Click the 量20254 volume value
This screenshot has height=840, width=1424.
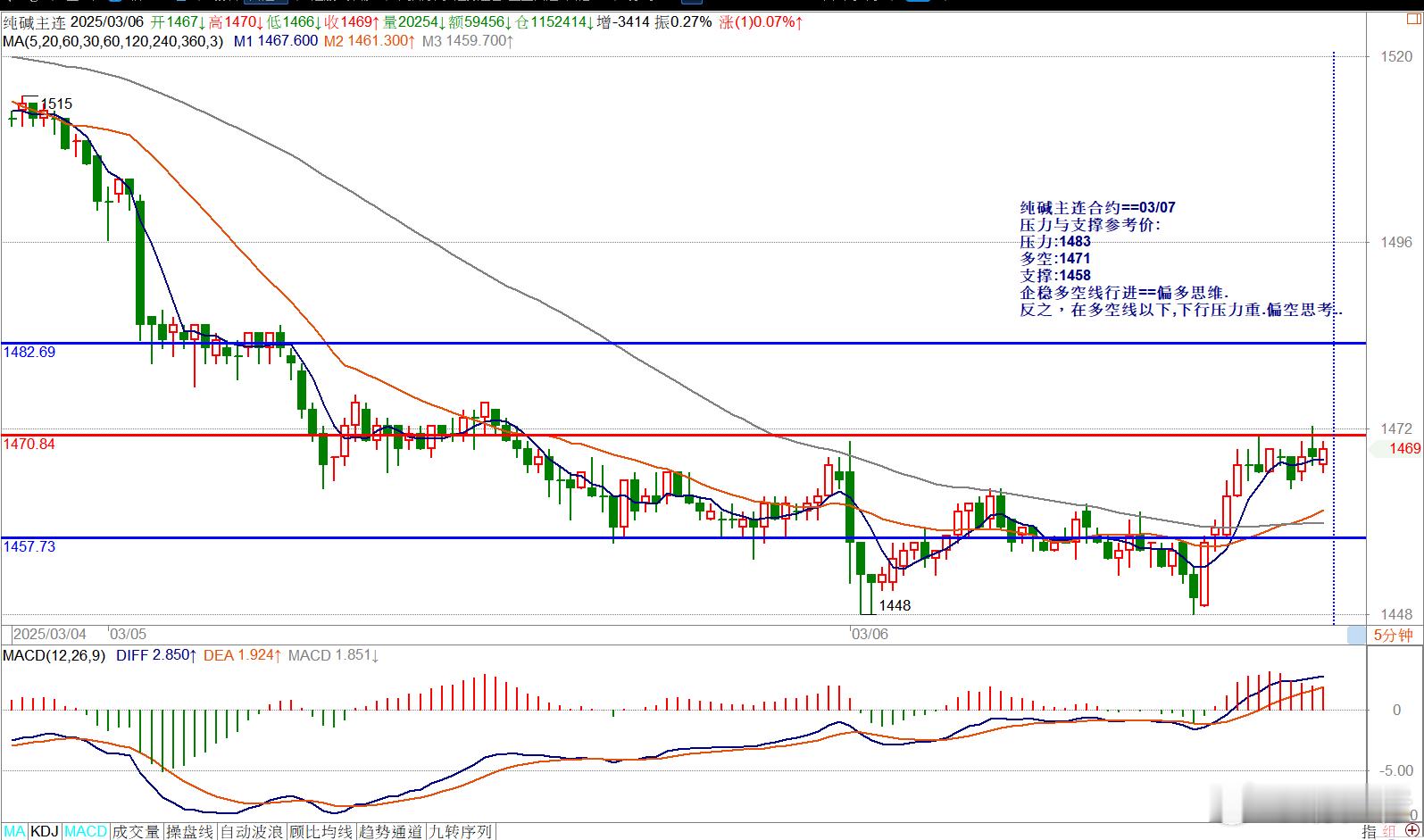coord(415,21)
